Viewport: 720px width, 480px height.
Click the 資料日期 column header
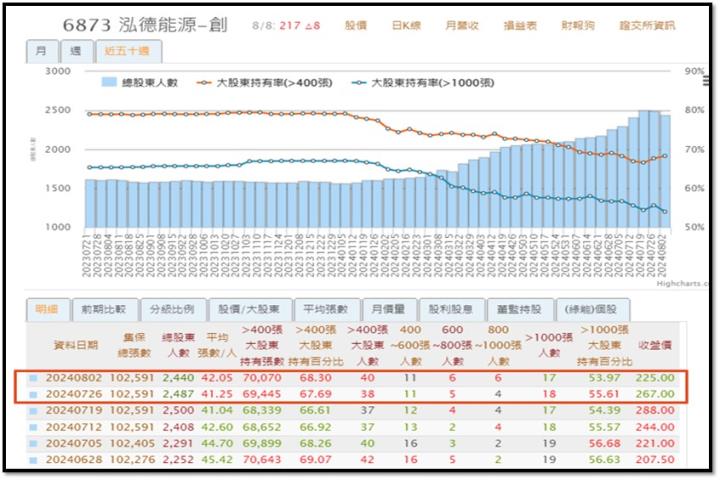pyautogui.click(x=76, y=345)
